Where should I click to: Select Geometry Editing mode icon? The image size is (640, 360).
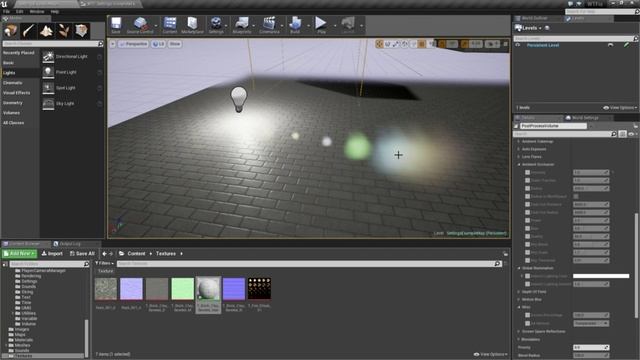81,31
